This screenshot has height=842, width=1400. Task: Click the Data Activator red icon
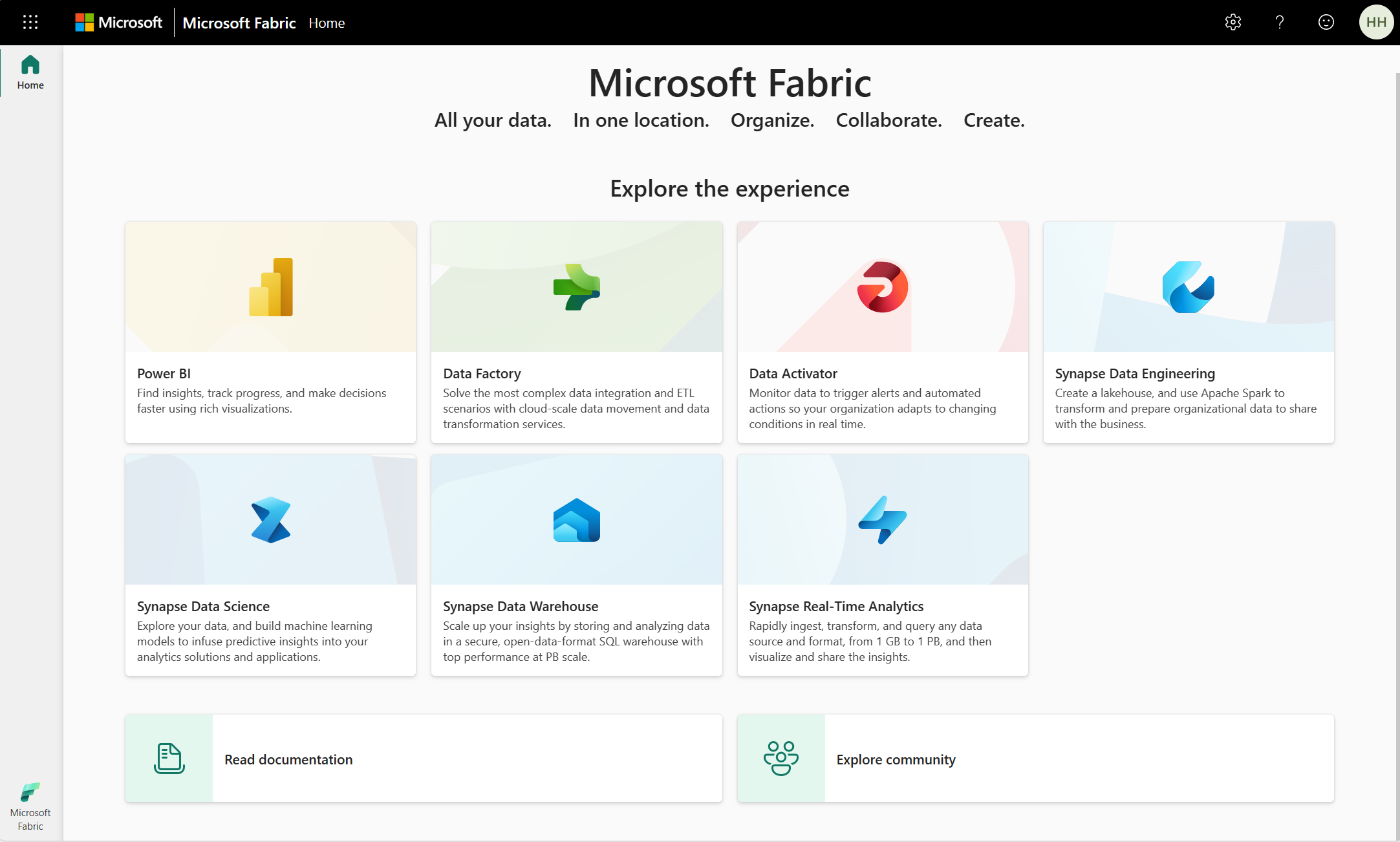click(883, 287)
